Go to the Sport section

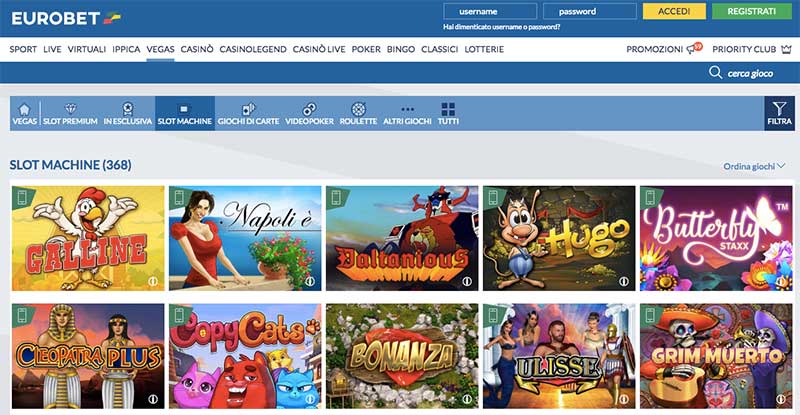(23, 49)
